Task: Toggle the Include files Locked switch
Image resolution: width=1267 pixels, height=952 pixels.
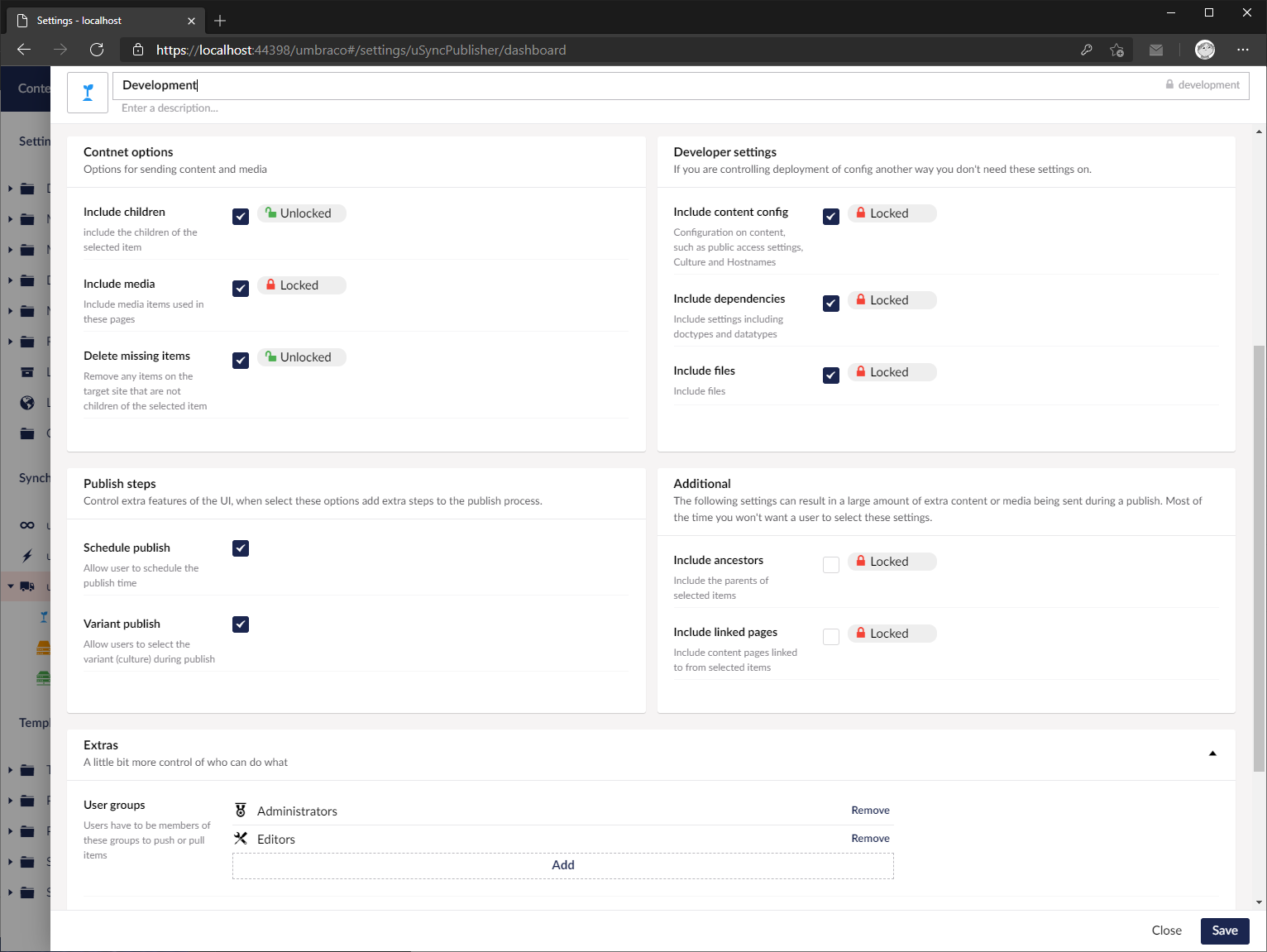Action: click(892, 372)
